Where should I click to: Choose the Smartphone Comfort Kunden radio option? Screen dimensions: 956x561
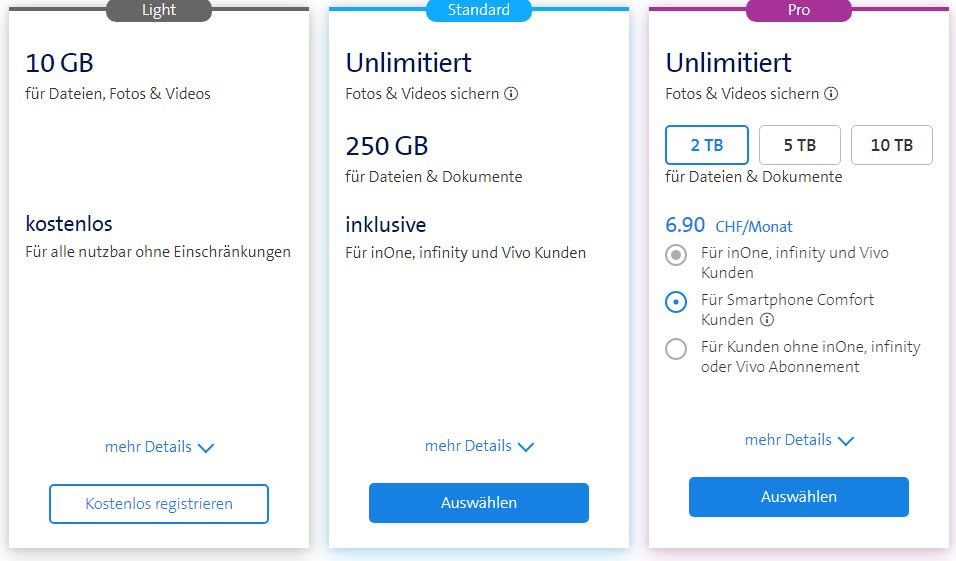(676, 302)
